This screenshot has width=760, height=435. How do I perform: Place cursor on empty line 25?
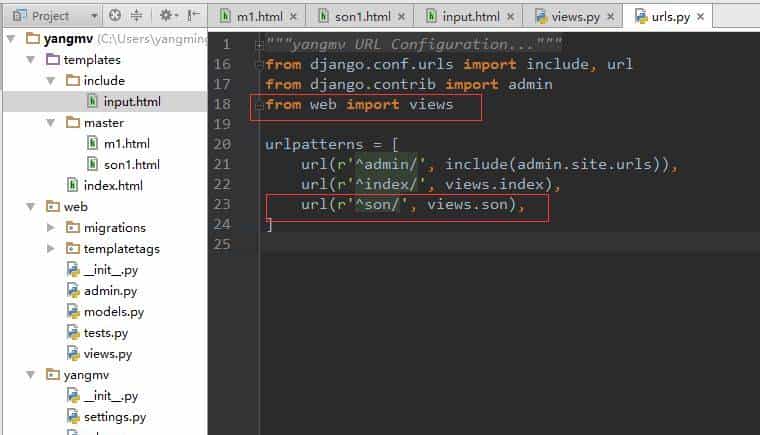click(x=509, y=244)
